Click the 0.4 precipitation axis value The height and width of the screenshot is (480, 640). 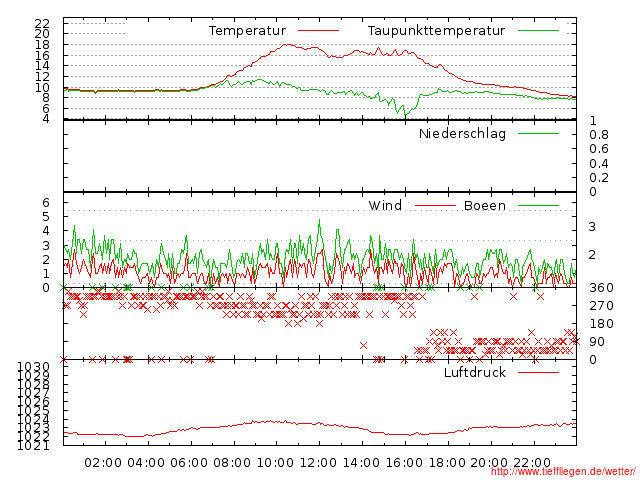[599, 164]
